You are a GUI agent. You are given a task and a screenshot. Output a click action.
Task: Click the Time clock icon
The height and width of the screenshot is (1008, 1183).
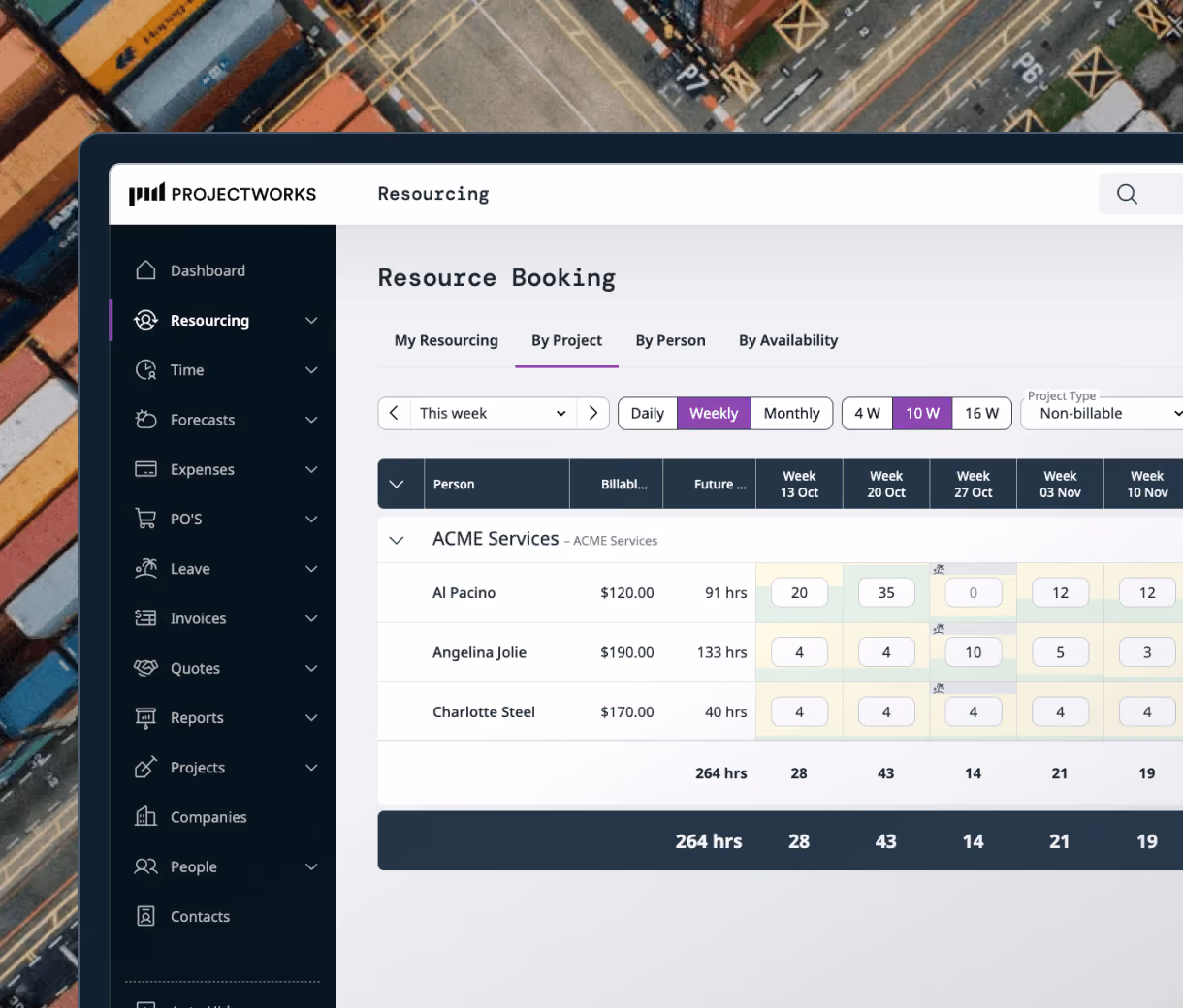click(x=145, y=369)
